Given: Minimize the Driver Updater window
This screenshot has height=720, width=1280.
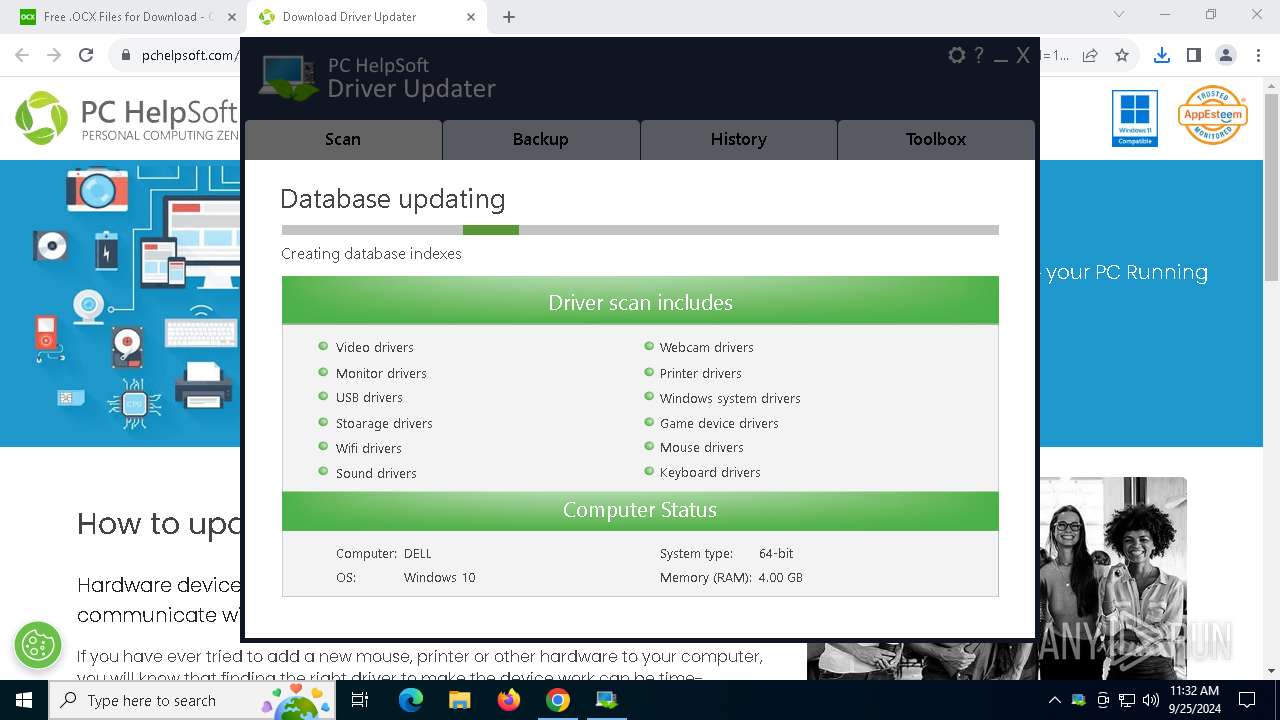Looking at the screenshot, I should click(x=1001, y=58).
